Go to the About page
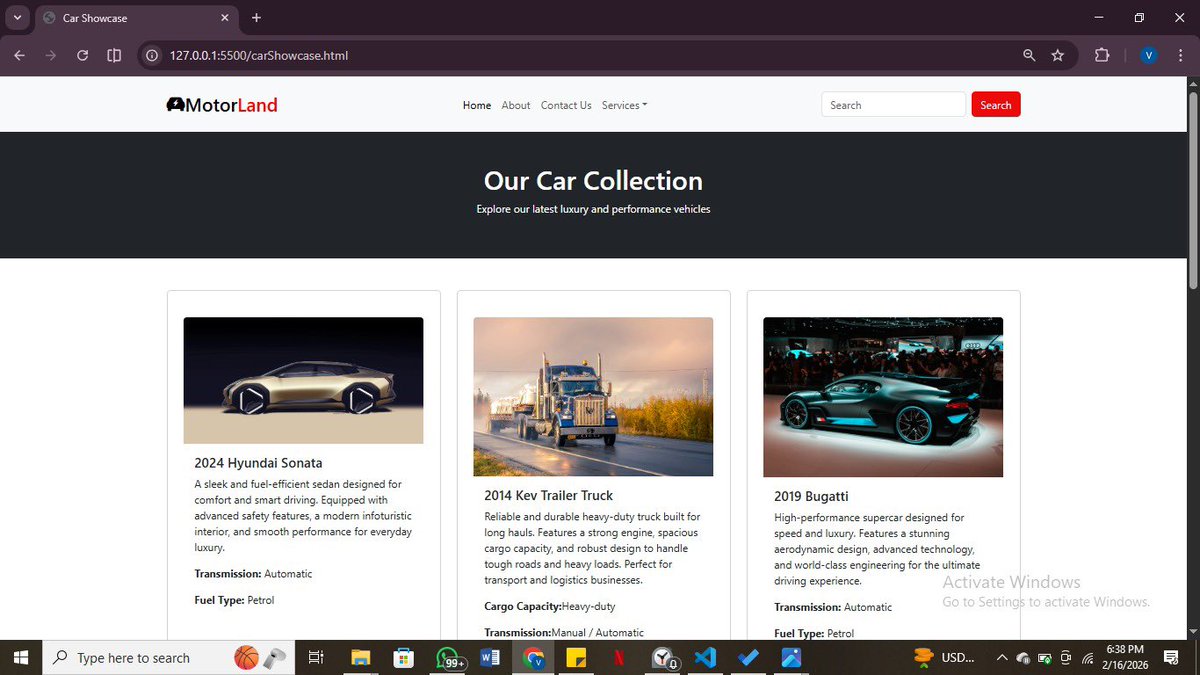1200x675 pixels. click(516, 105)
